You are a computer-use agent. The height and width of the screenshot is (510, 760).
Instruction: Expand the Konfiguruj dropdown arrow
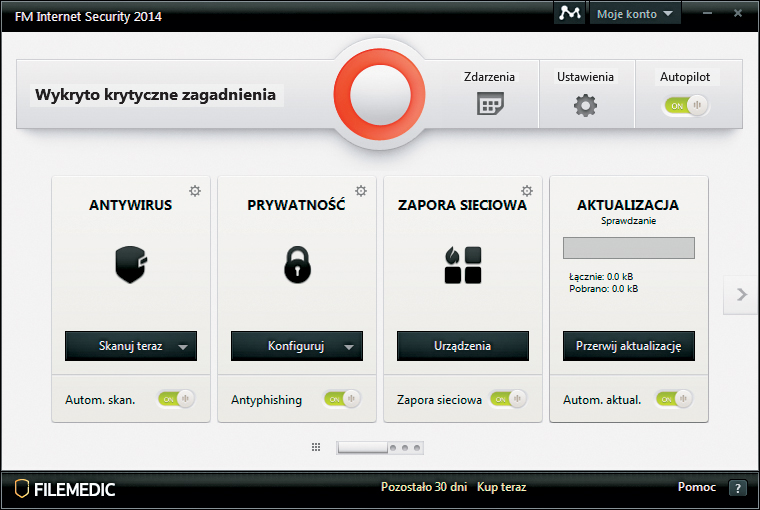tap(349, 347)
